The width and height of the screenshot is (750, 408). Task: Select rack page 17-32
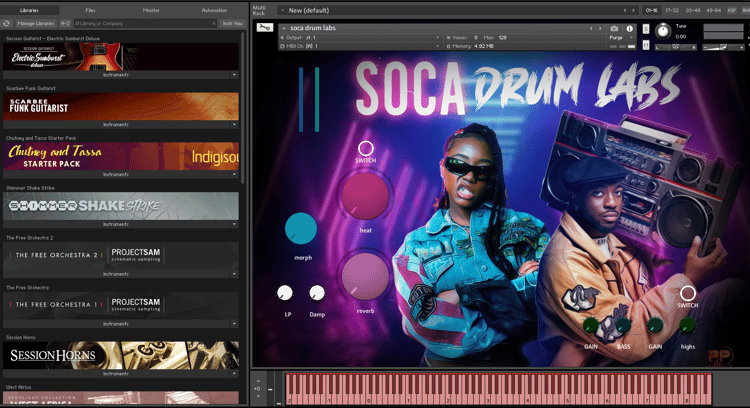672,10
